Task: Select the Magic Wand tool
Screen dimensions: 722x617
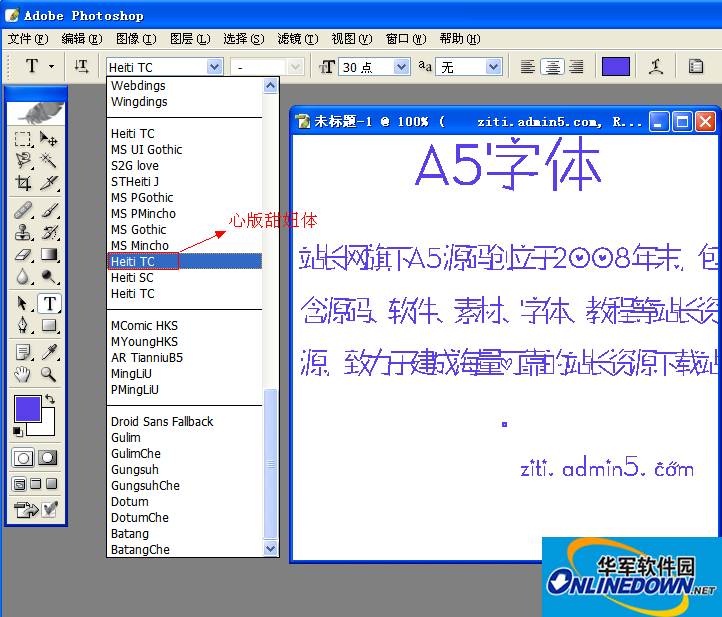Action: [x=48, y=160]
